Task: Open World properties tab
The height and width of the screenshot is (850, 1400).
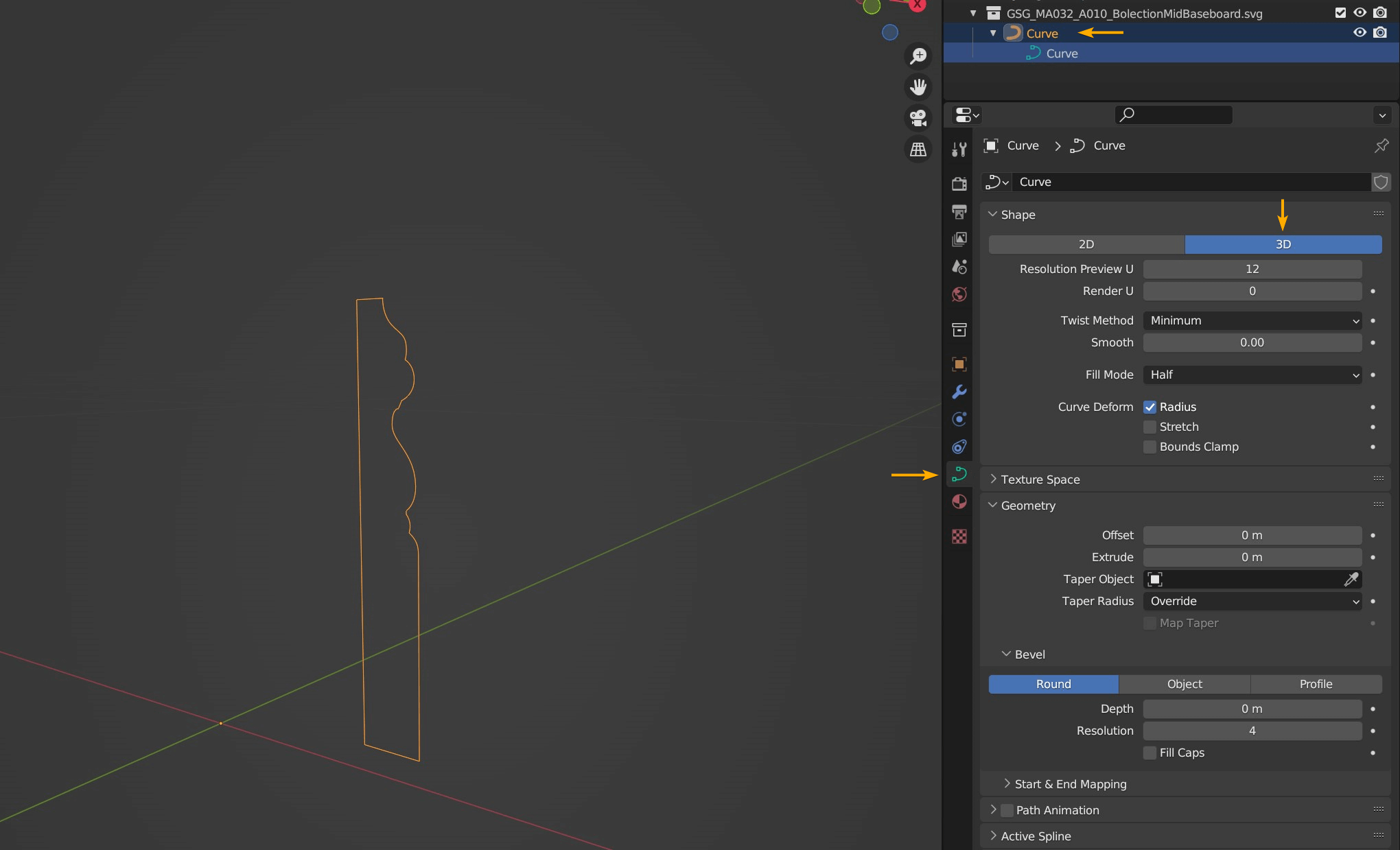Action: [959, 294]
